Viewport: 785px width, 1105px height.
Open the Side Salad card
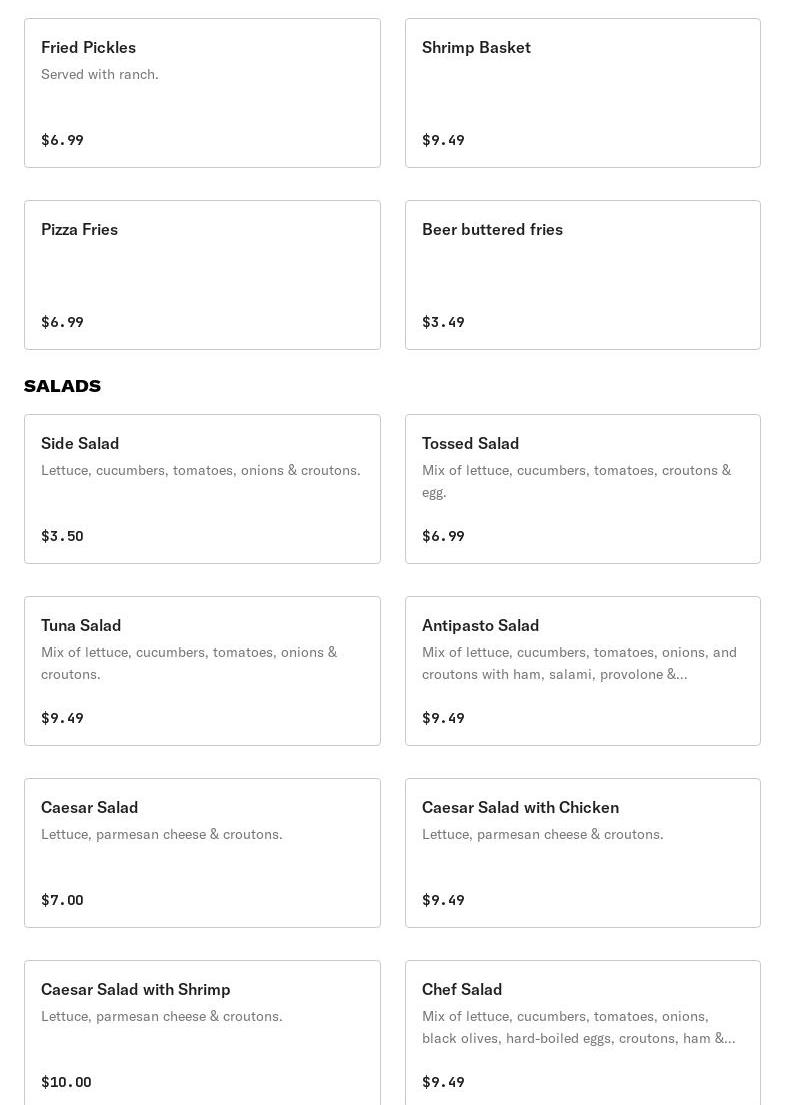(202, 489)
